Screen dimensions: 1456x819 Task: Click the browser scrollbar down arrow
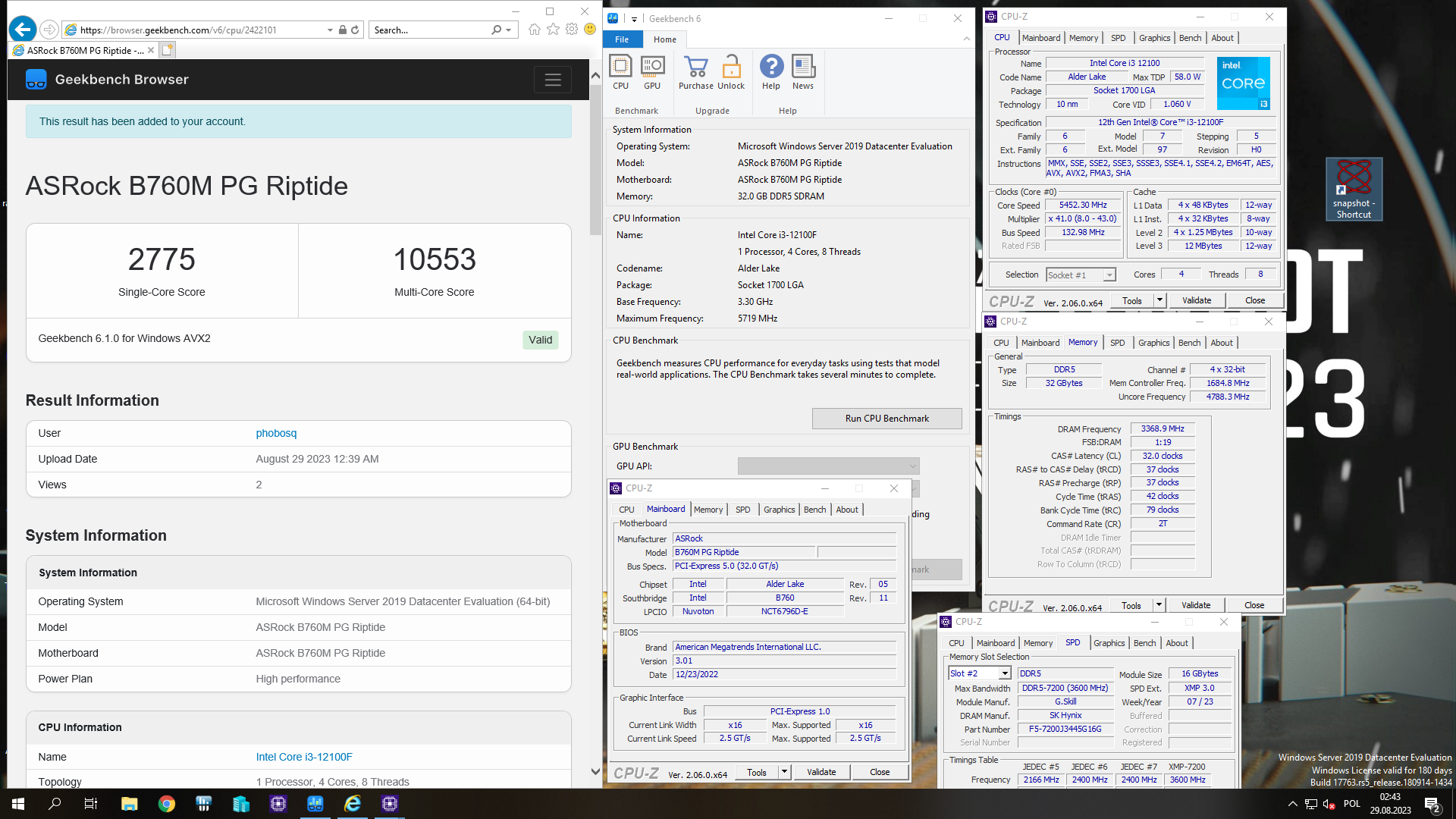pos(595,772)
